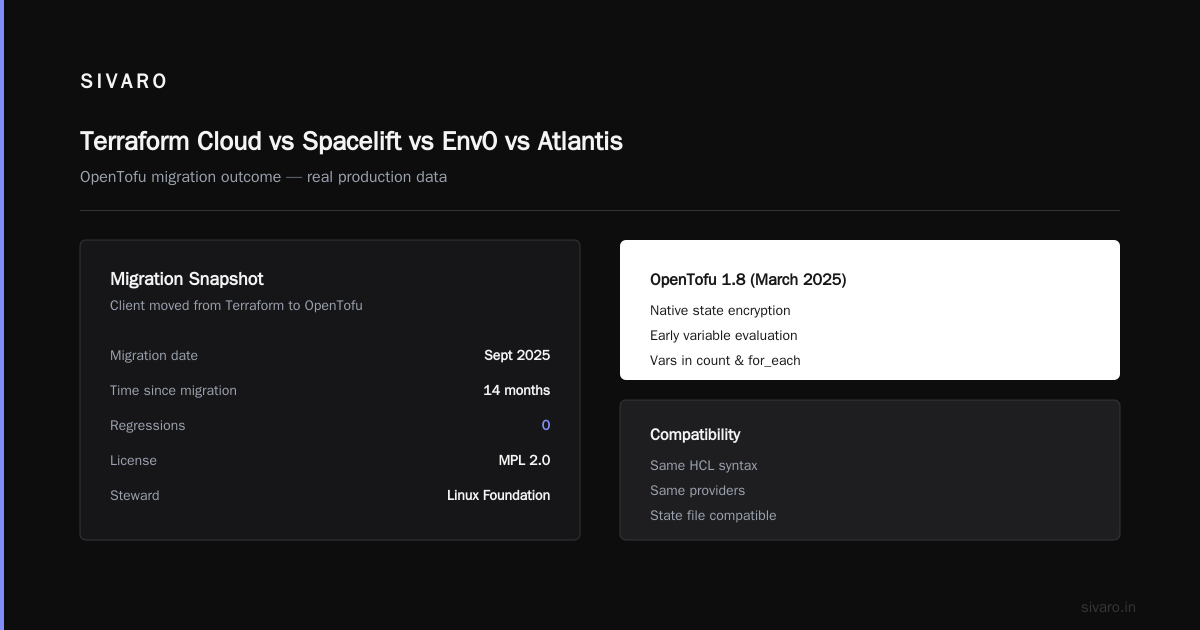Open the OpenTofu 1.8 (March 2025) card

(870, 310)
